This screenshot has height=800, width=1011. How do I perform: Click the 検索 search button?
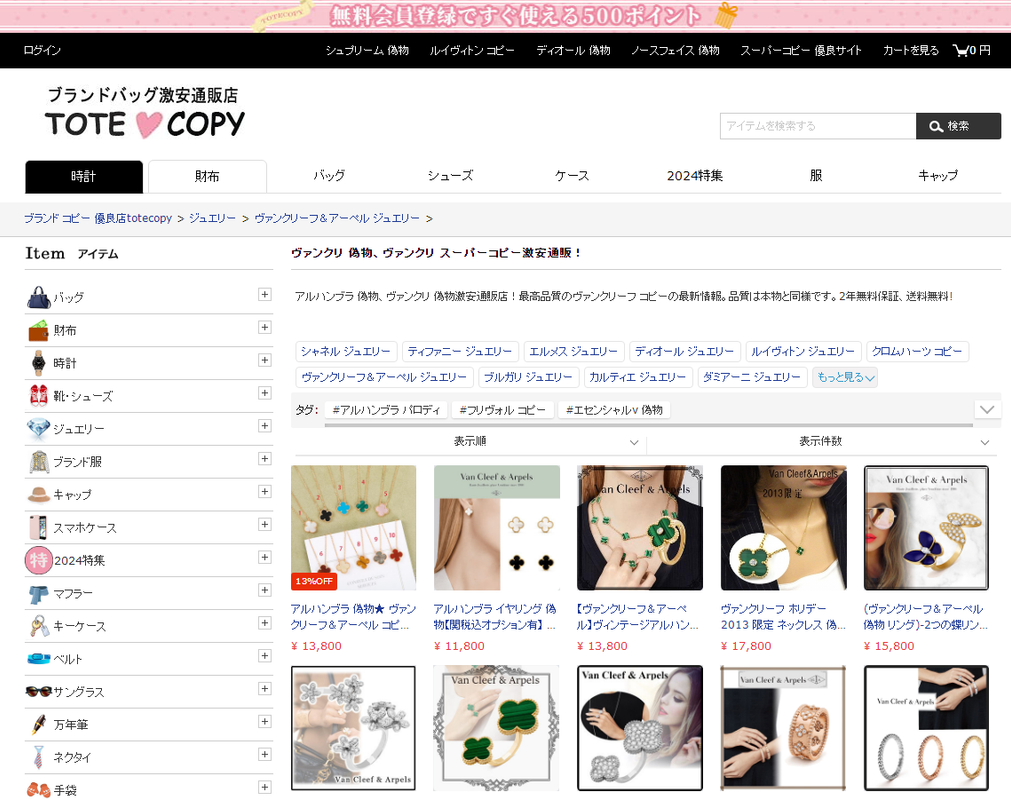[x=958, y=126]
